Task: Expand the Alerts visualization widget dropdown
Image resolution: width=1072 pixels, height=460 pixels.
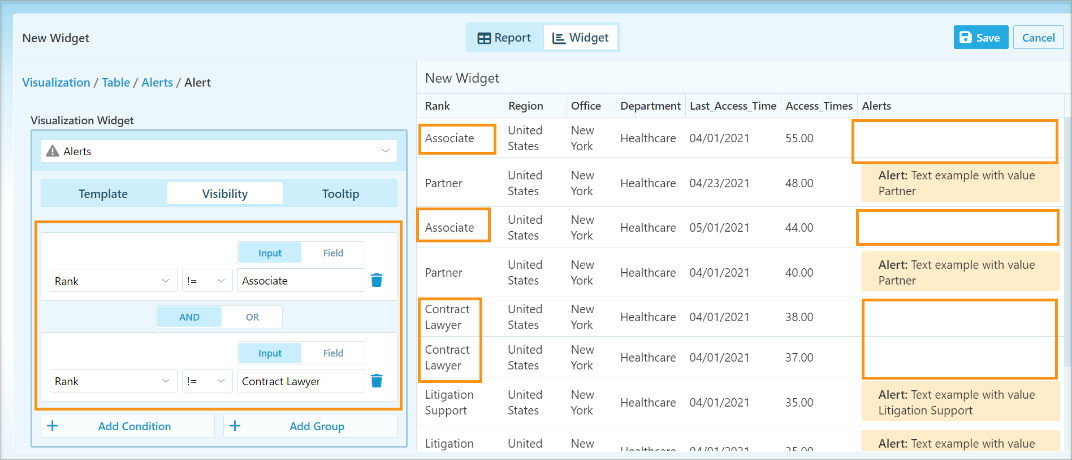Action: pyautogui.click(x=219, y=151)
